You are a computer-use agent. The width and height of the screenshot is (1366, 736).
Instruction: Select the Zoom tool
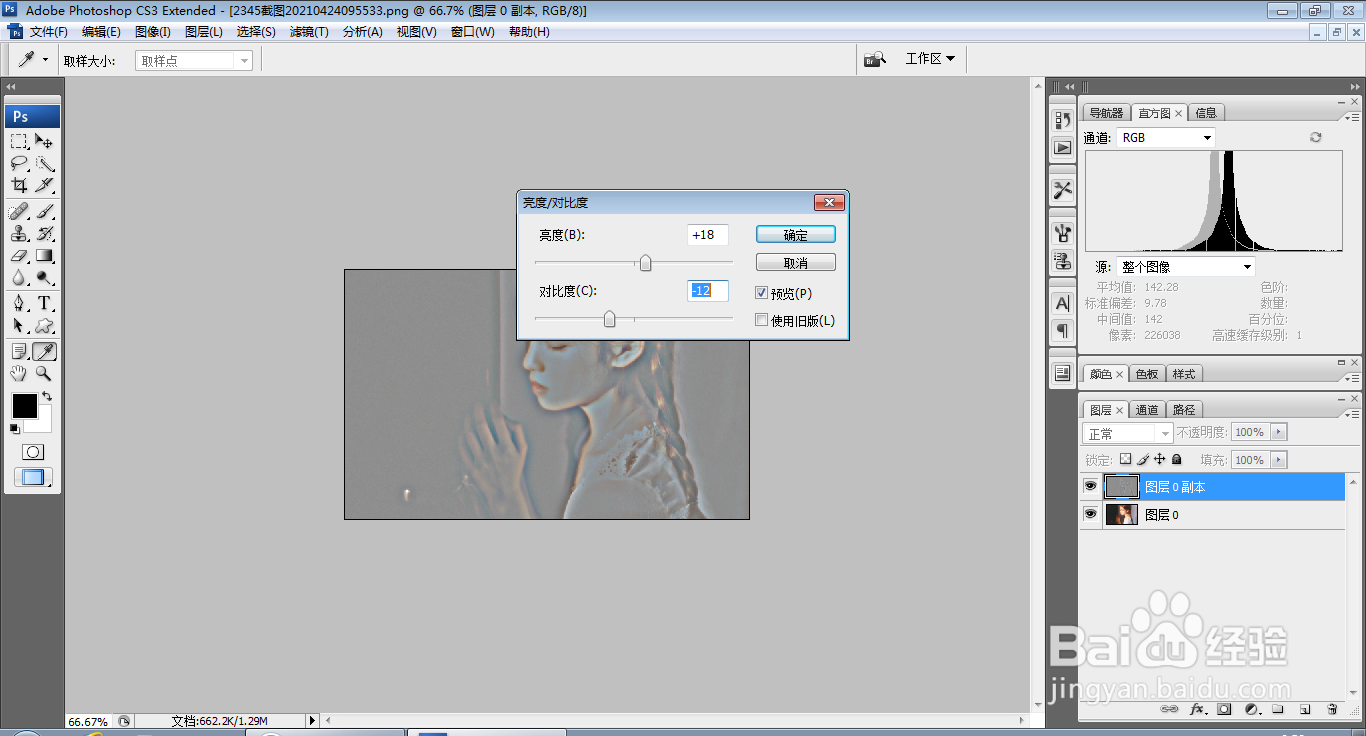[x=44, y=373]
